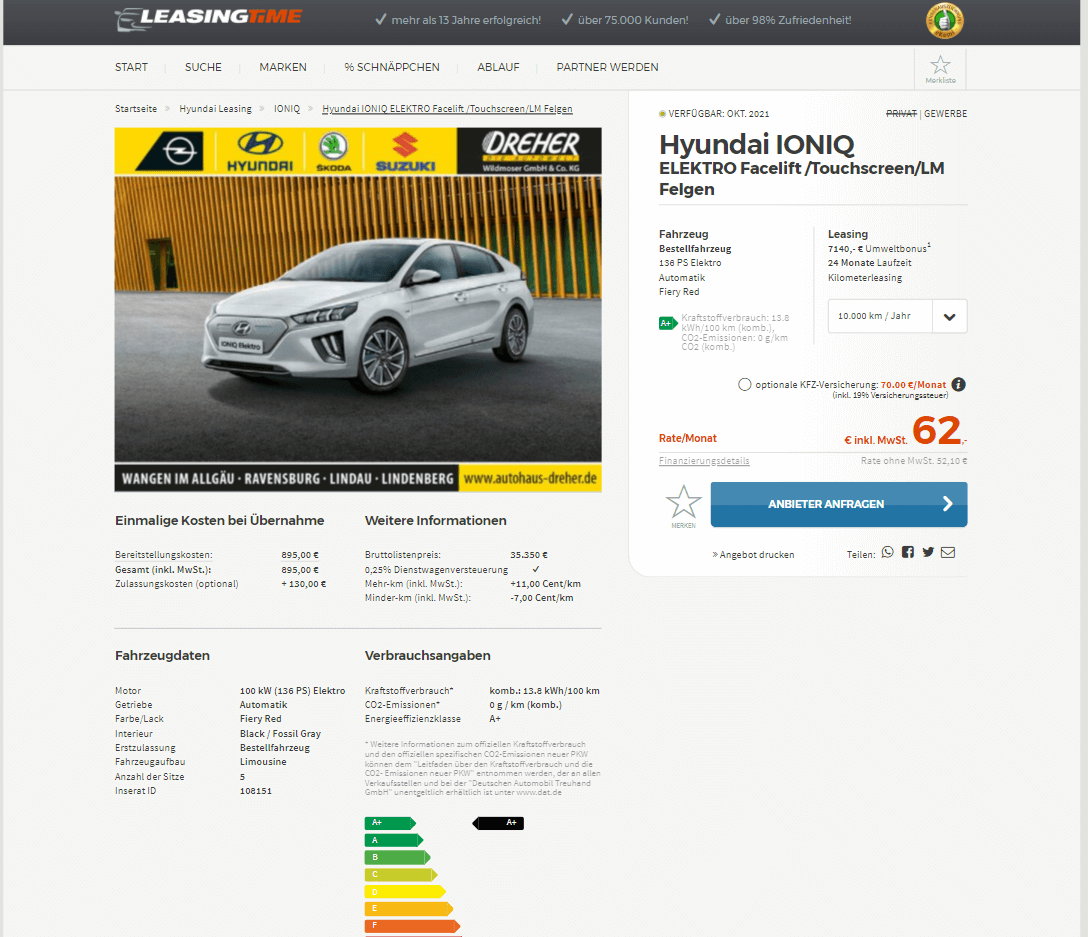The width and height of the screenshot is (1088, 937).
Task: Click the monthly rate 62 price
Action: pyautogui.click(x=937, y=430)
